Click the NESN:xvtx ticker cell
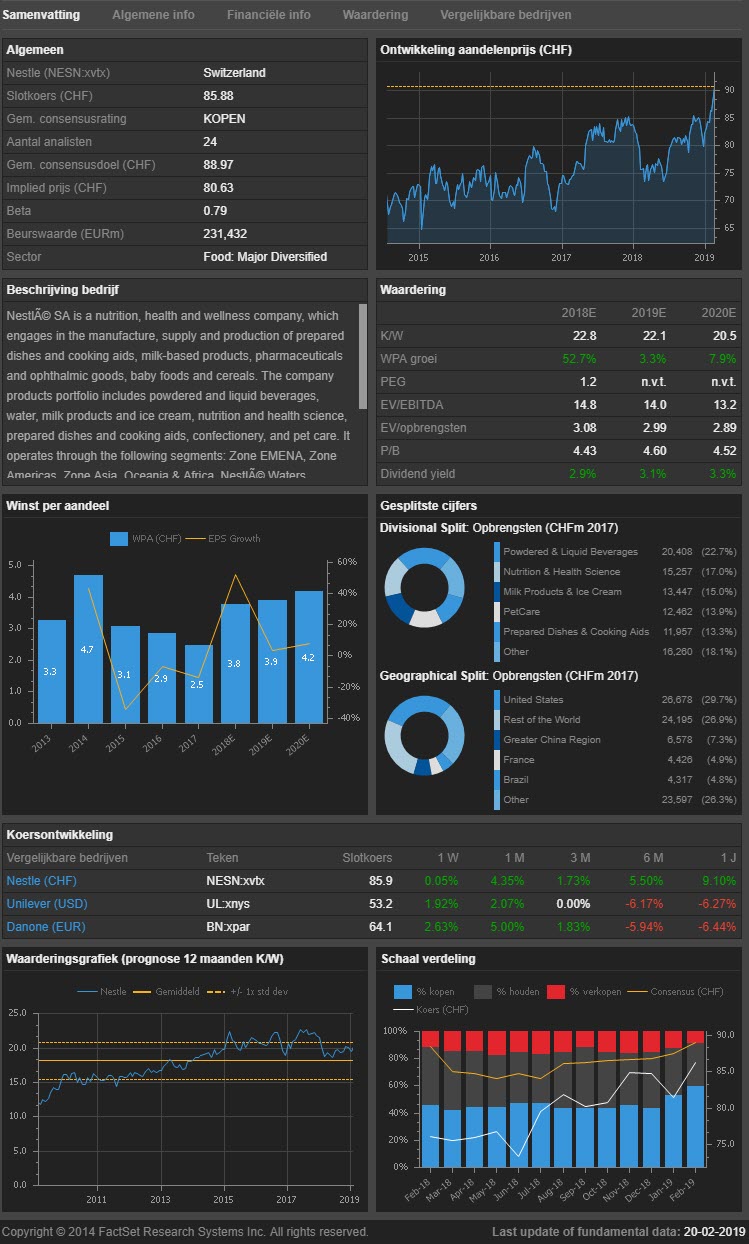Screen dimensions: 749x1244 (x=236, y=881)
